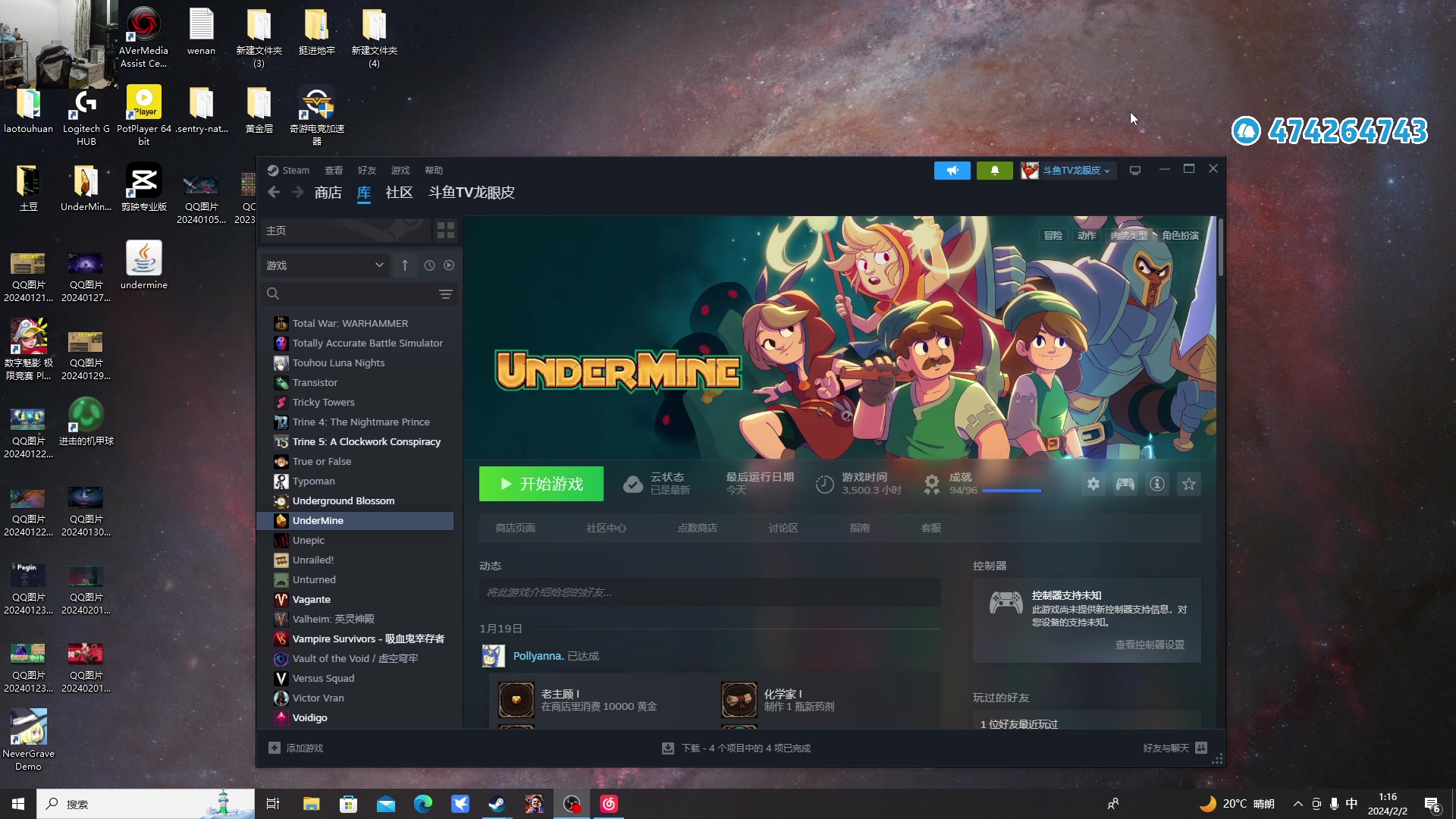
Task: Open the 好友 menu
Action: [x=367, y=171]
